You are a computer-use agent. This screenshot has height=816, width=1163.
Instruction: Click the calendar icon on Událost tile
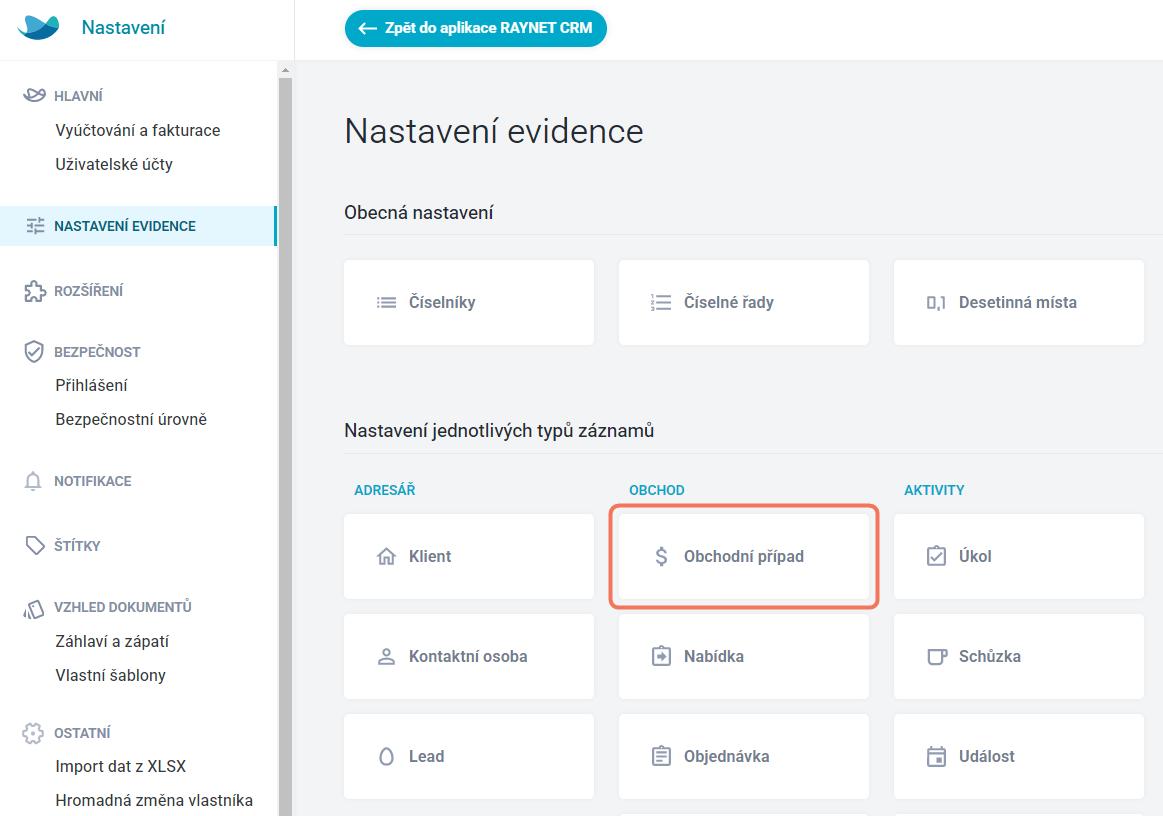[936, 756]
